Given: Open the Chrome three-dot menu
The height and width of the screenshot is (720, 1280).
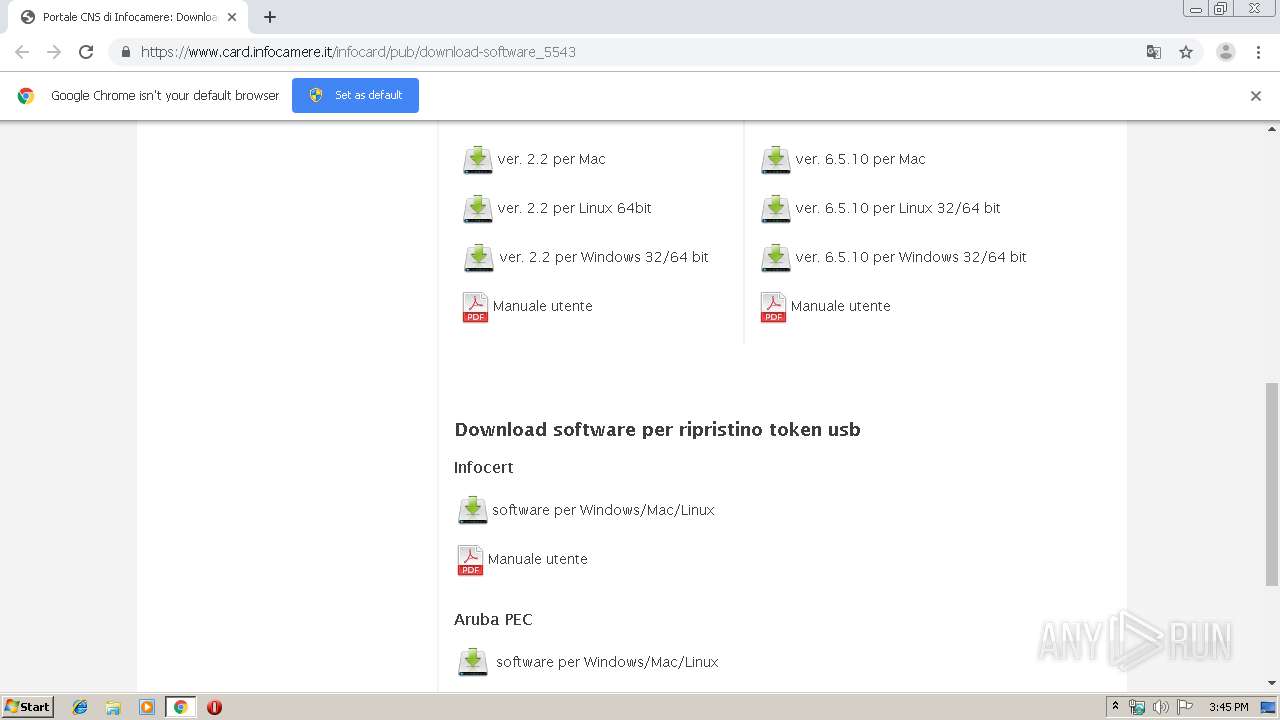Looking at the screenshot, I should pos(1258,52).
